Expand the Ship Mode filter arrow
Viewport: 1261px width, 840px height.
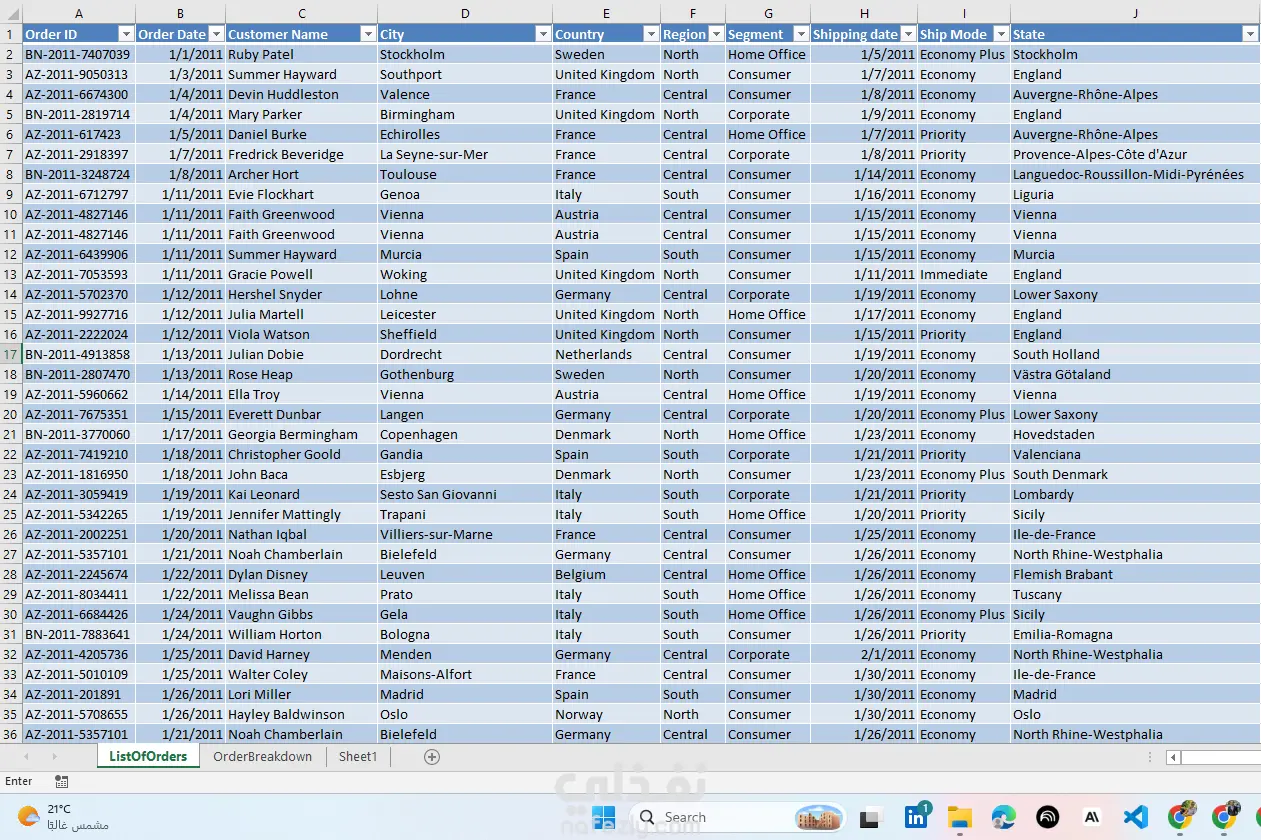click(1000, 34)
